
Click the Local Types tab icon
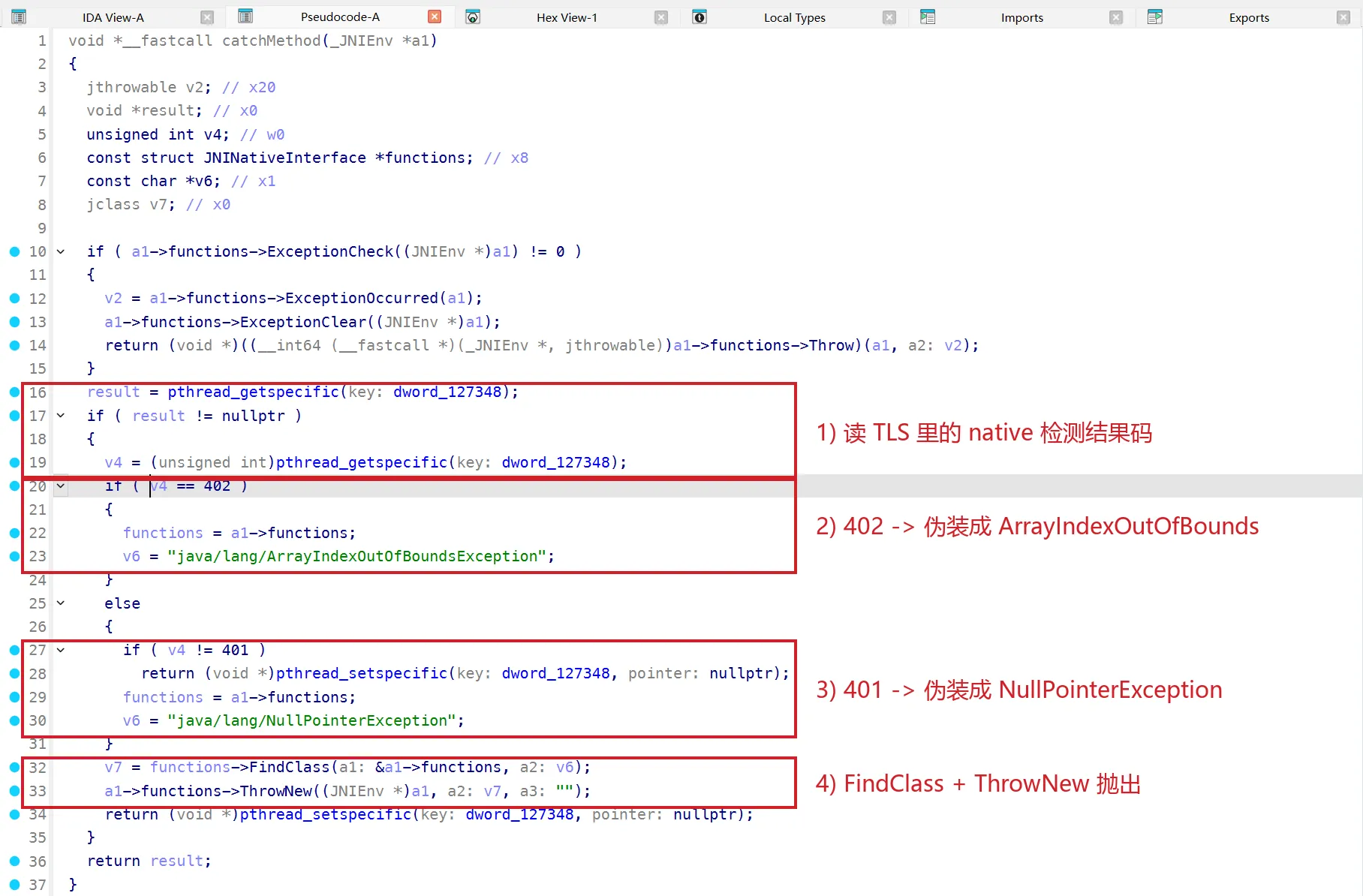700,17
